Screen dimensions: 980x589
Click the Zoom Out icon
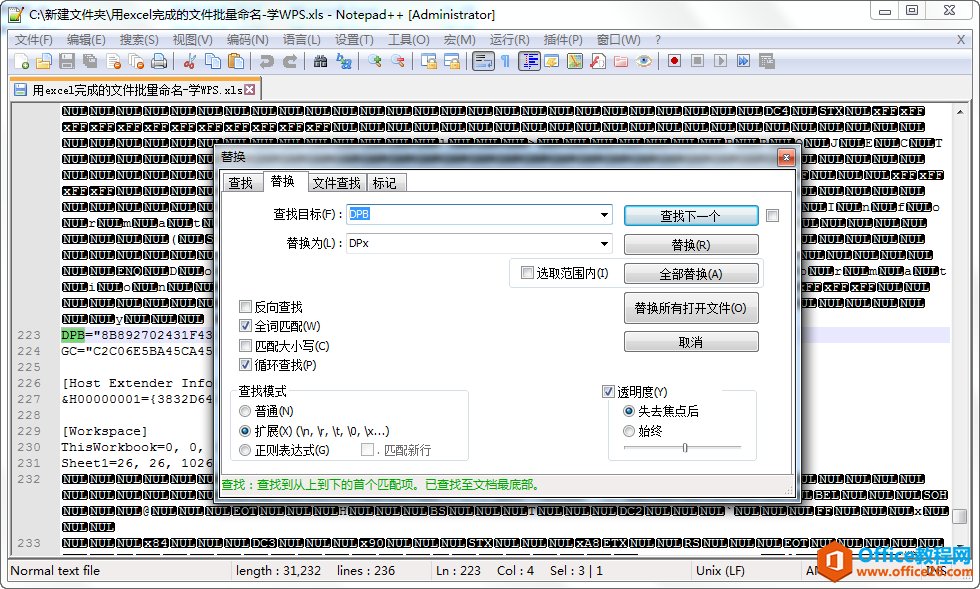398,61
